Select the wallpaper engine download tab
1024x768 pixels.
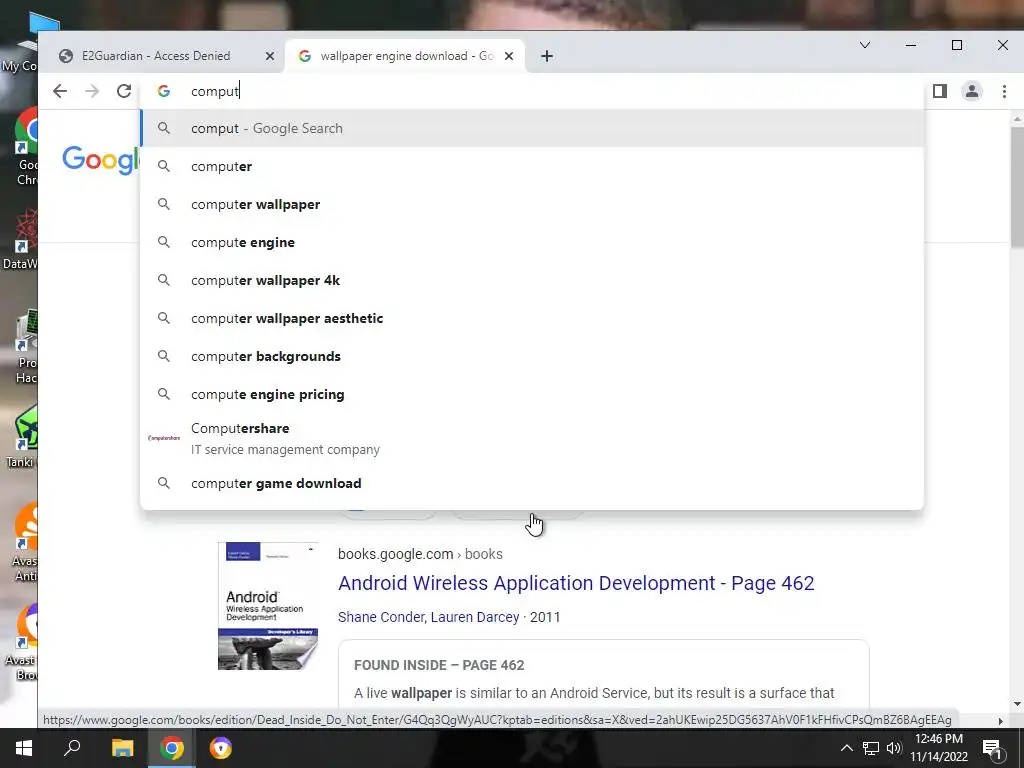tap(405, 56)
